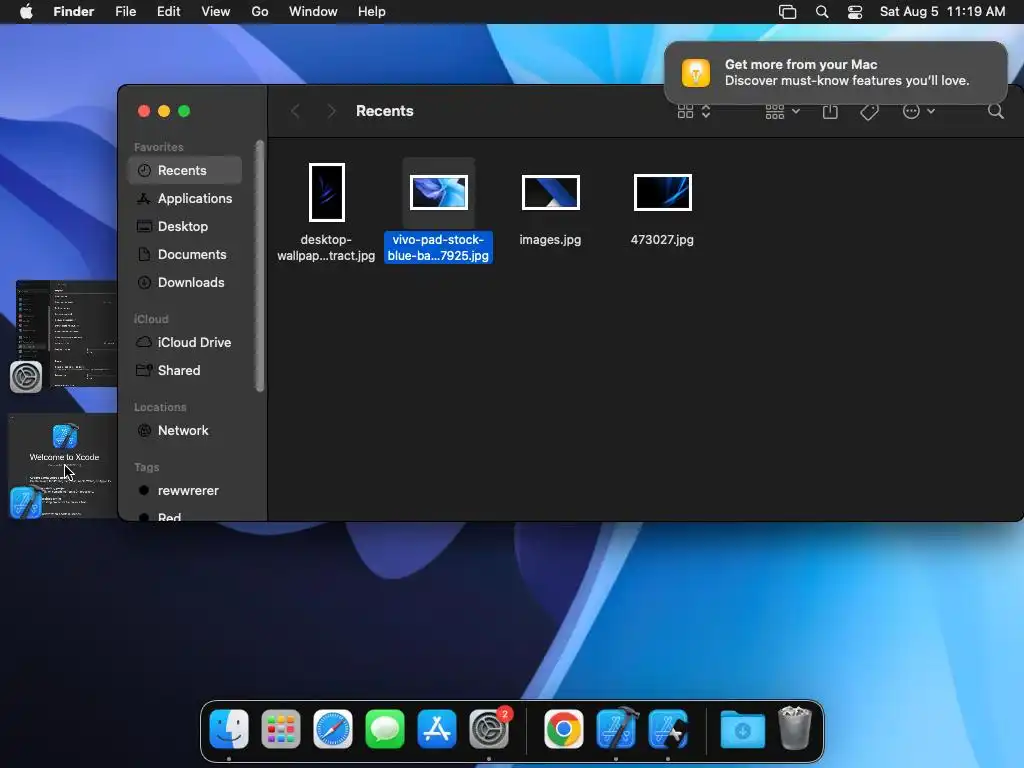Viewport: 1024px width, 768px height.
Task: Select desktop-wallpap...tract.jpg thumbnail
Action: pos(327,193)
